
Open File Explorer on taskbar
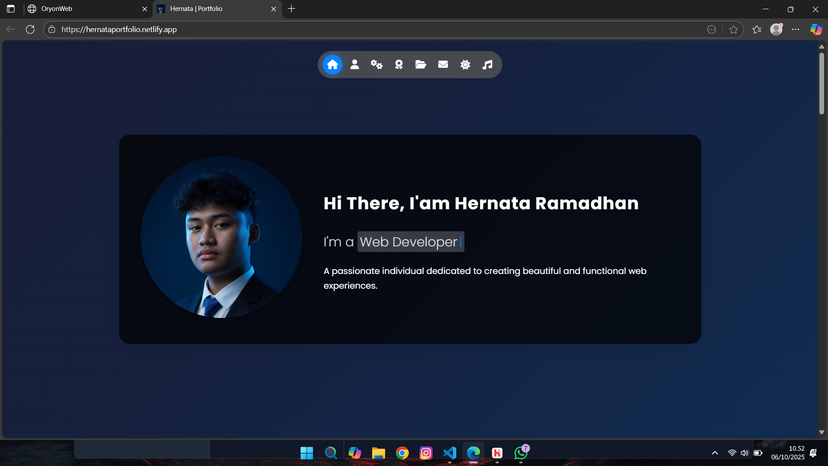378,453
